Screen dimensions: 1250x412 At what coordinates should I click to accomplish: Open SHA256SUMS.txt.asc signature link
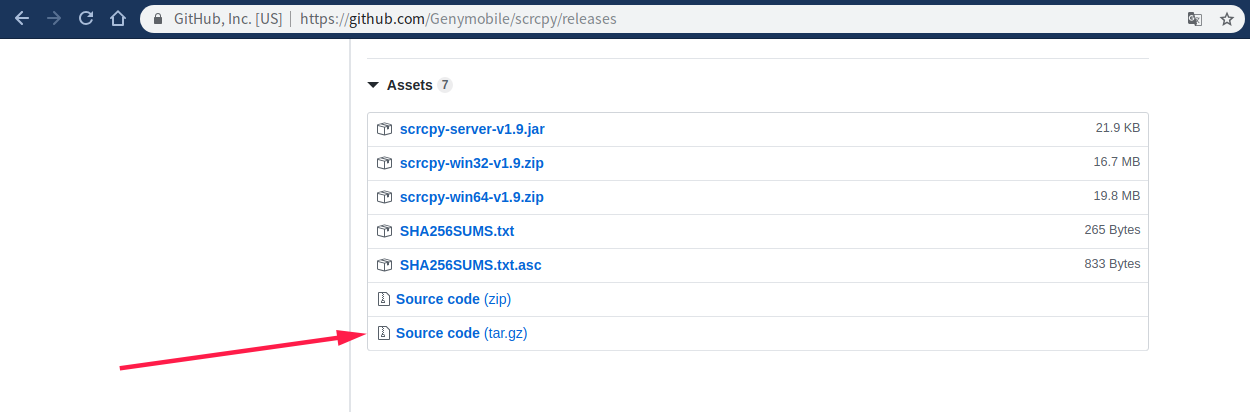tap(470, 265)
